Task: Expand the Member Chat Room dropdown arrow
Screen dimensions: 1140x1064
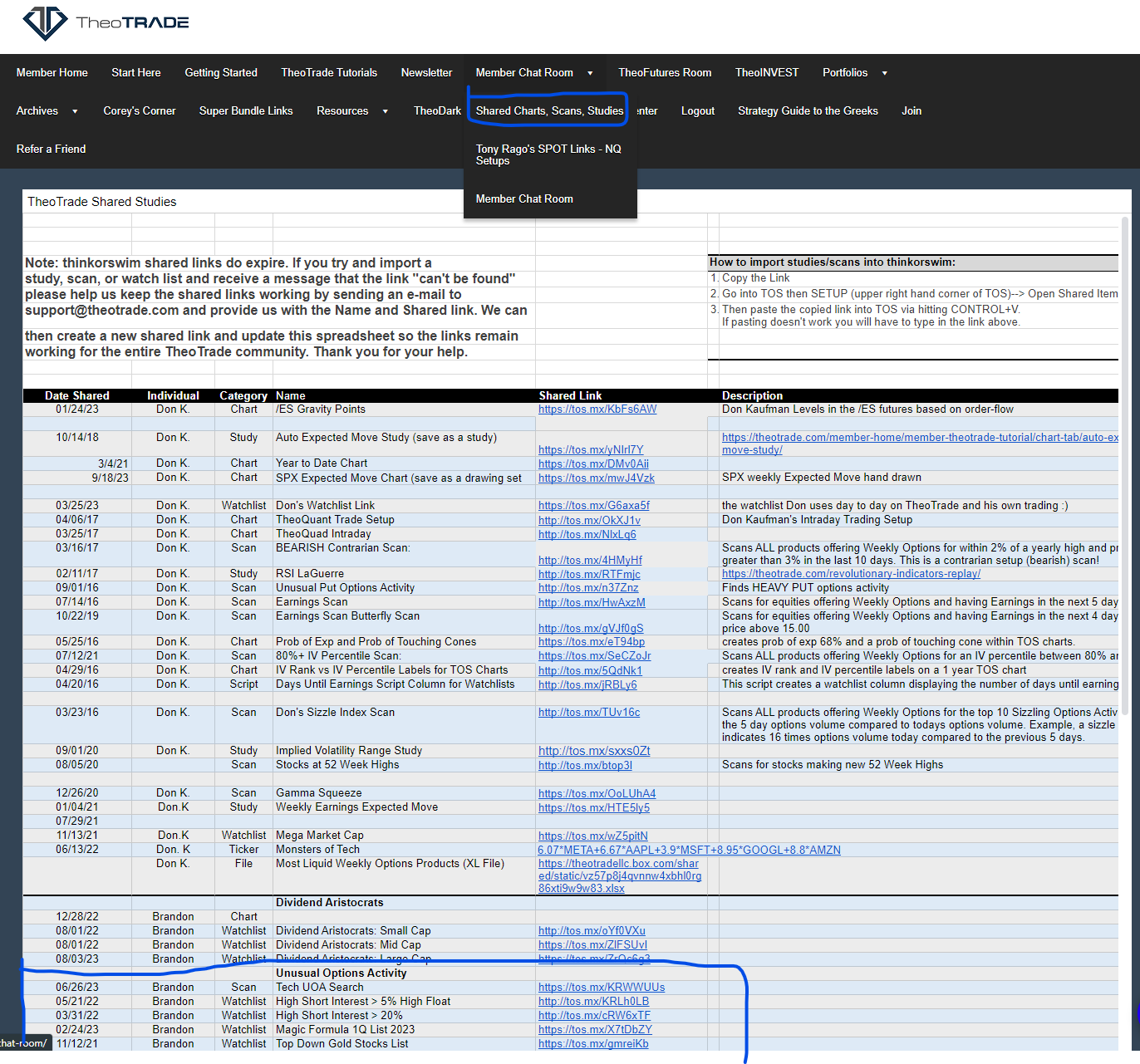Action: (590, 73)
